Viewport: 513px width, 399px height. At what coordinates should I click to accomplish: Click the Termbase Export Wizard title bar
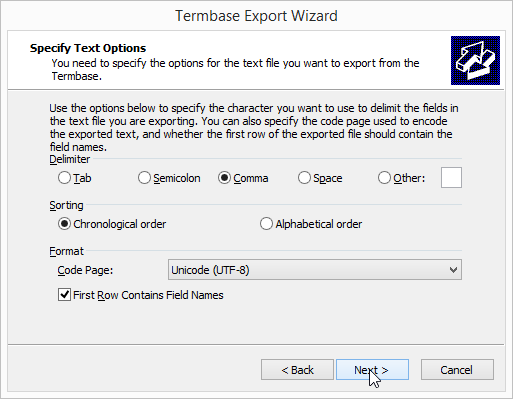[x=256, y=16]
